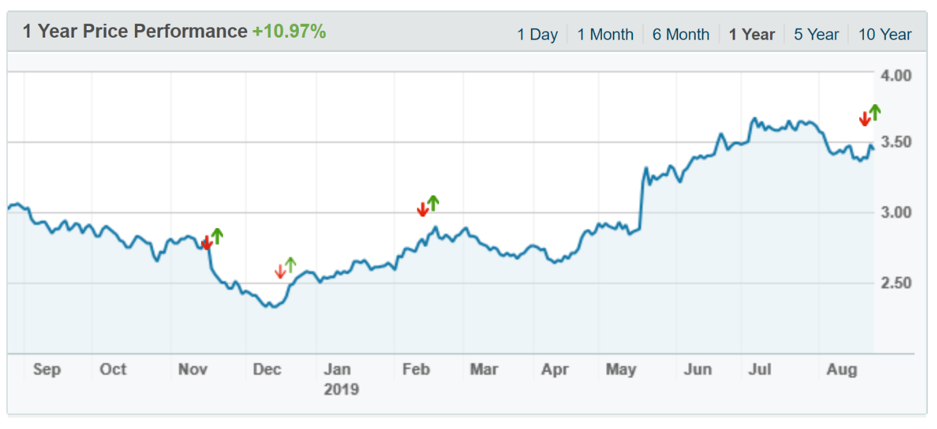The width and height of the screenshot is (937, 429).
Task: Show the 6 Month price chart
Action: [681, 34]
